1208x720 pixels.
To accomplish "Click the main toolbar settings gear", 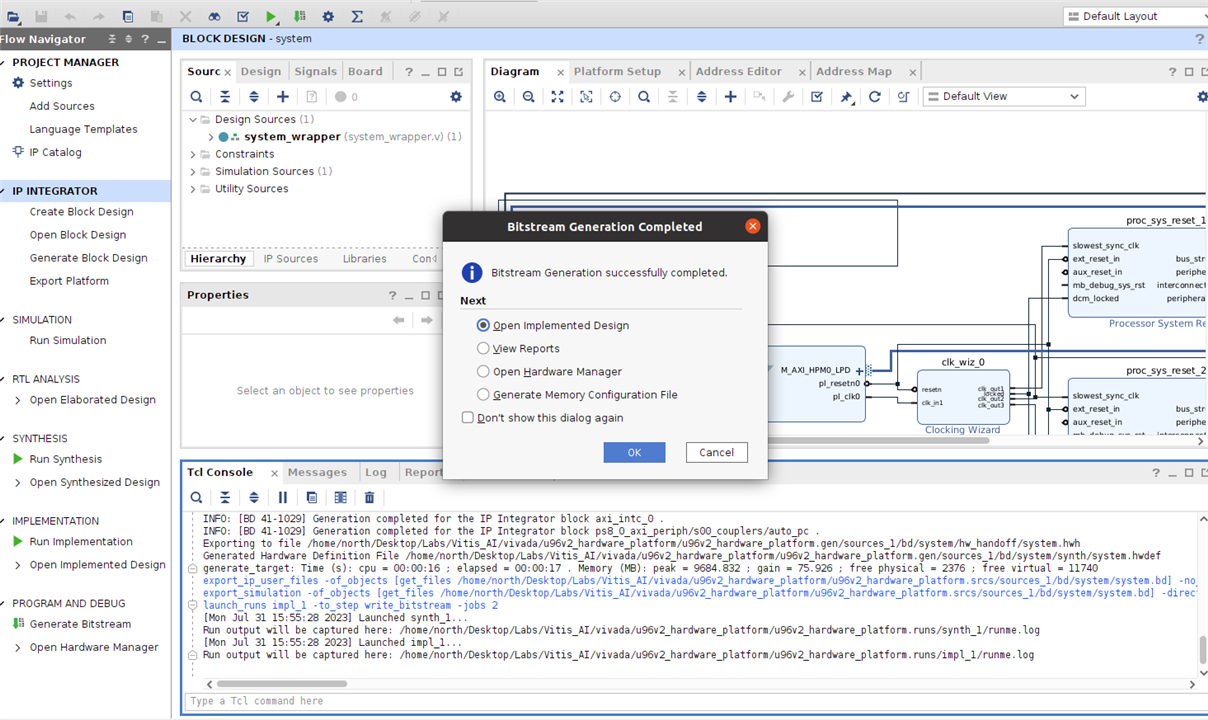I will click(x=328, y=16).
